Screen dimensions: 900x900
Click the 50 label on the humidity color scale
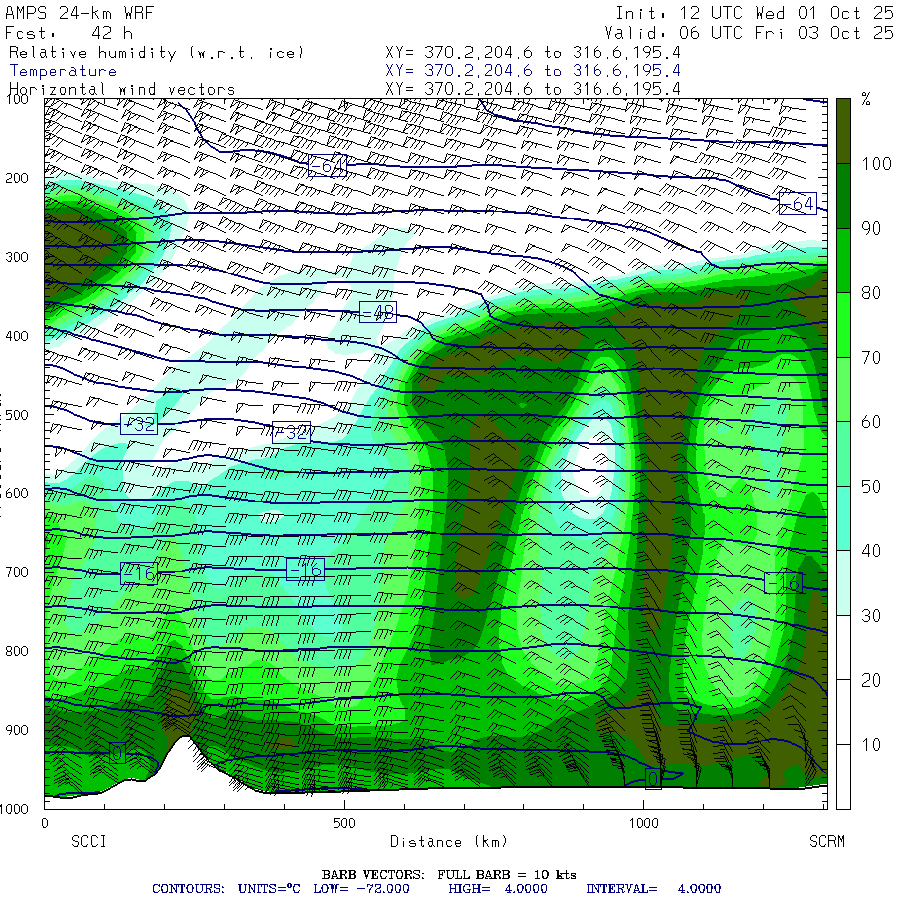coord(871,487)
